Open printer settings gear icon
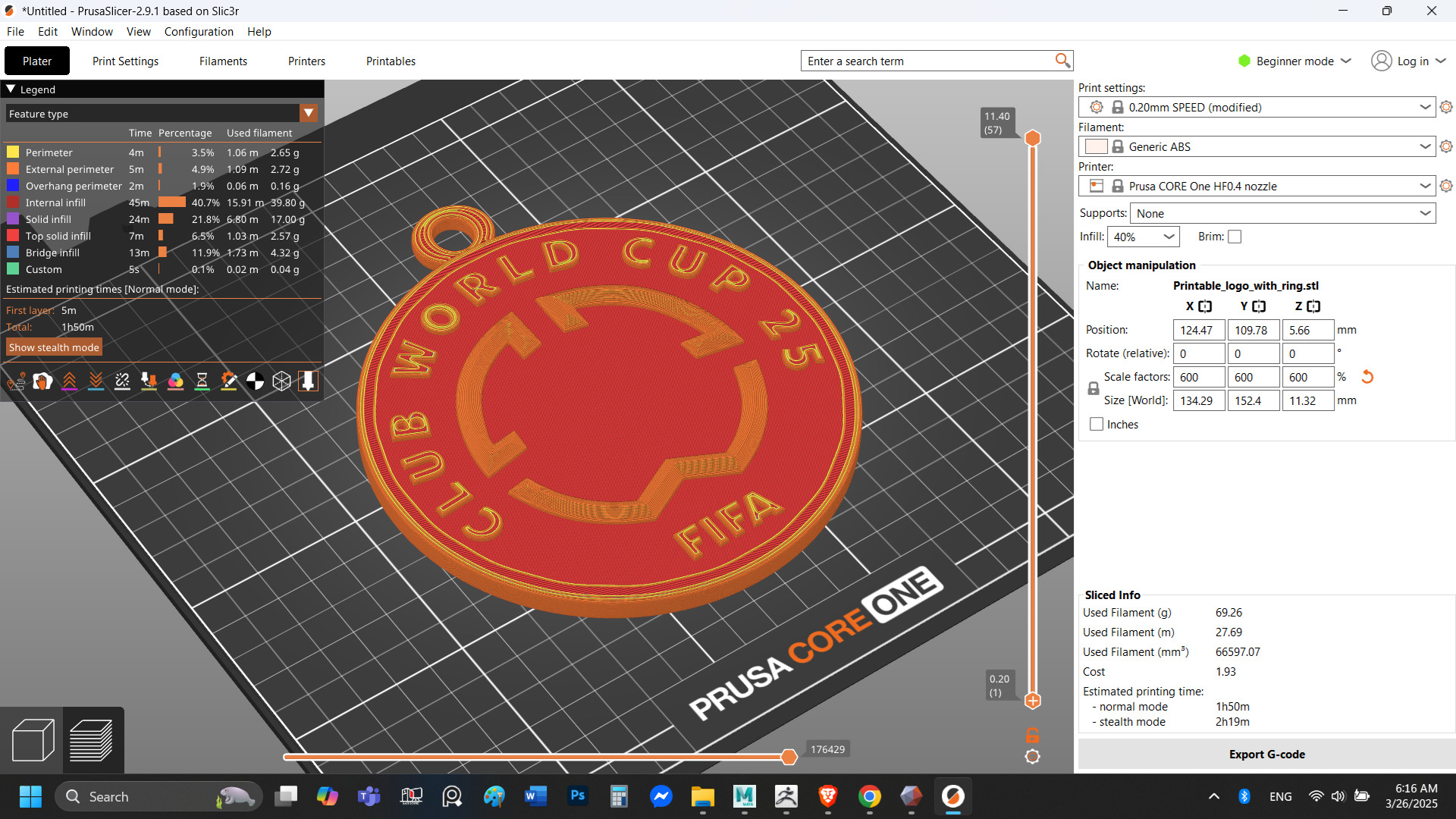This screenshot has width=1456, height=819. [x=1446, y=186]
